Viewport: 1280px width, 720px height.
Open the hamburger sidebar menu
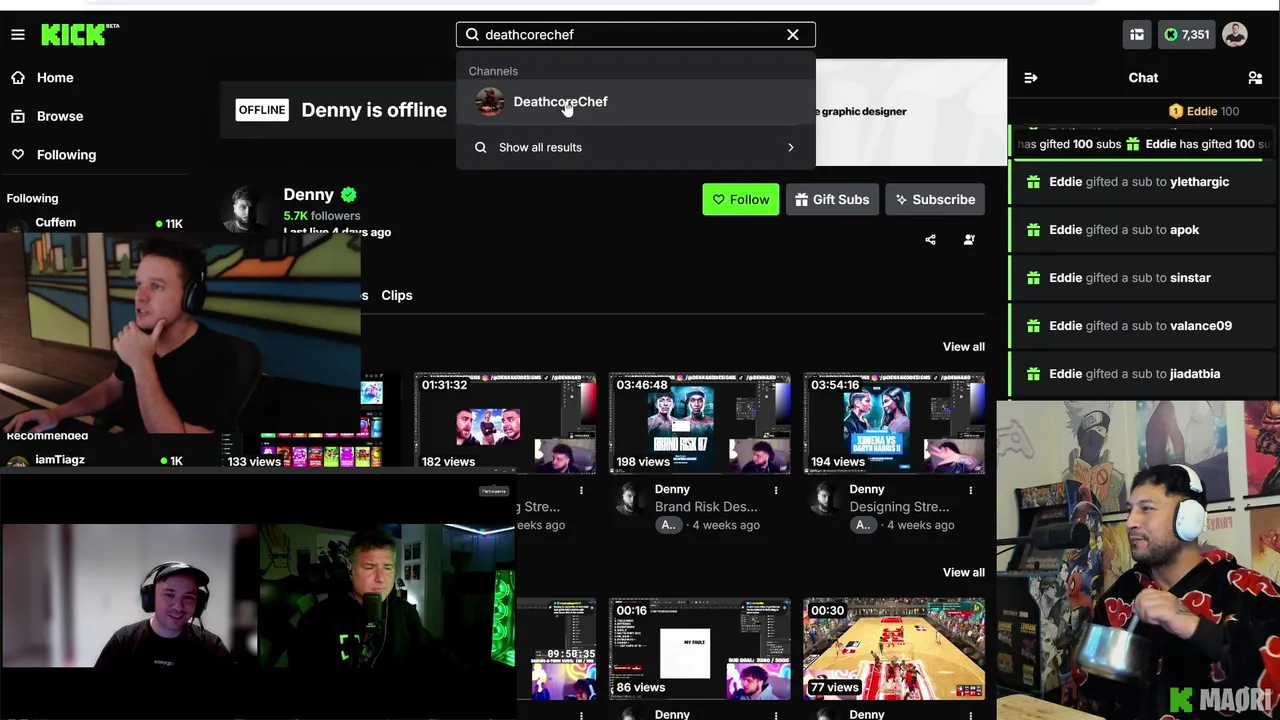pos(18,35)
